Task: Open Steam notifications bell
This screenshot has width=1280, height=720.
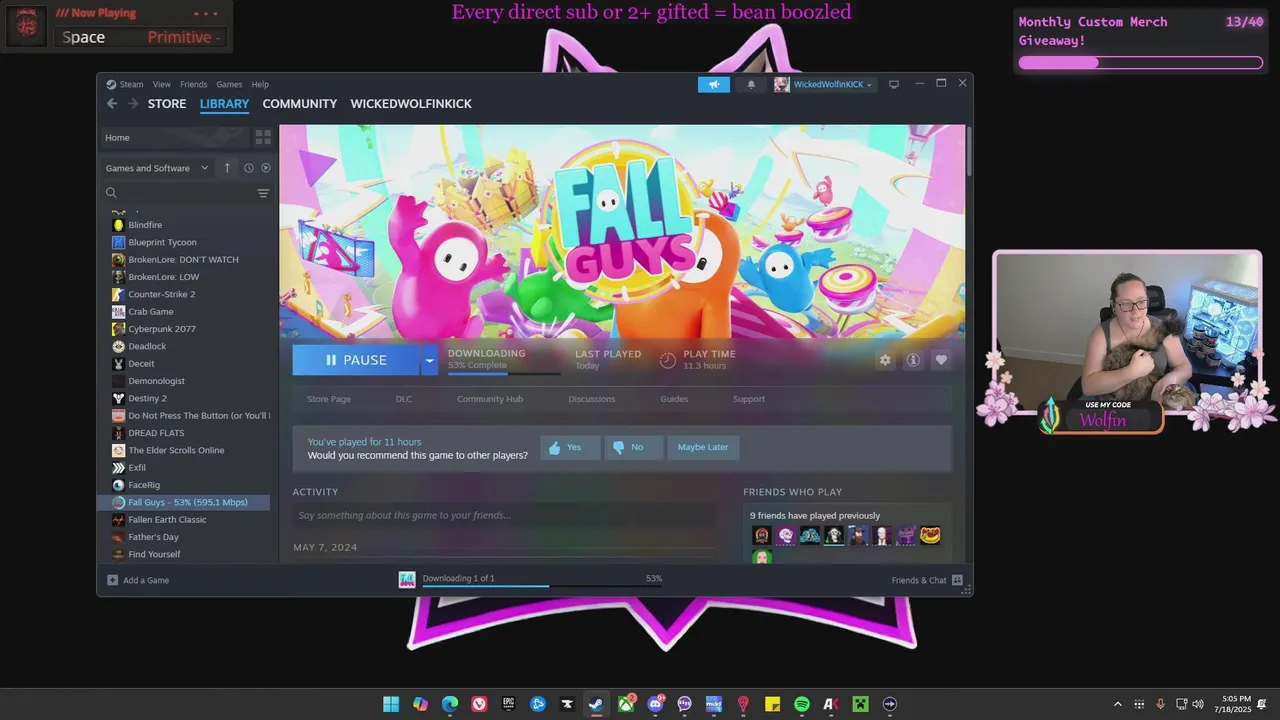Action: pyautogui.click(x=751, y=84)
